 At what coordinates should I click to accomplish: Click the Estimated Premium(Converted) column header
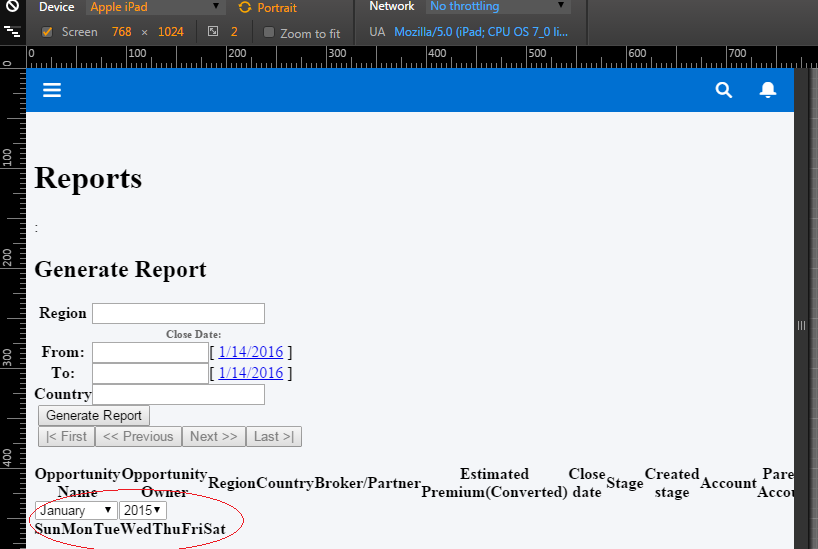coord(494,483)
